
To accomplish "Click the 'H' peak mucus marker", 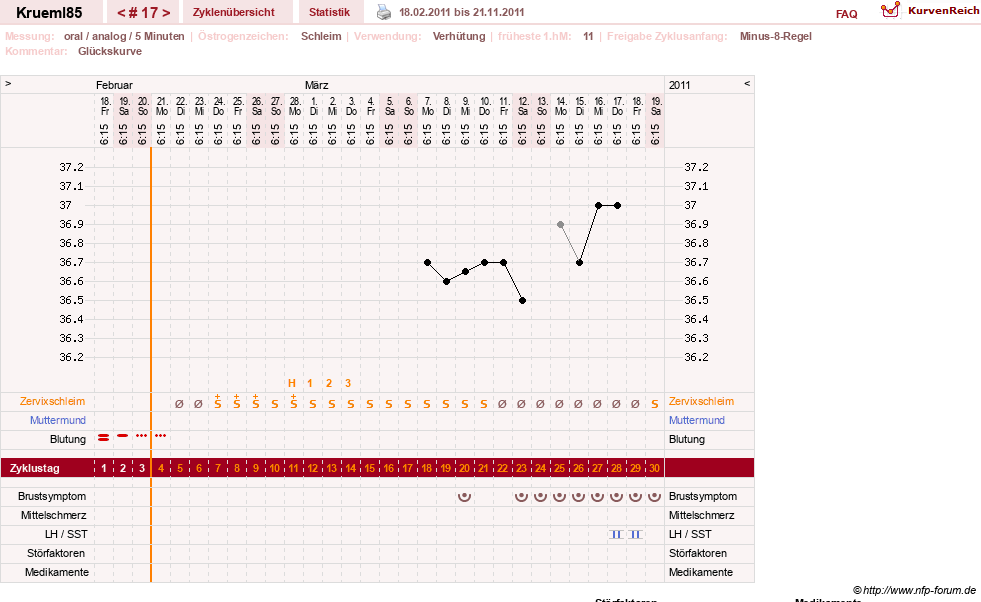I will (292, 383).
